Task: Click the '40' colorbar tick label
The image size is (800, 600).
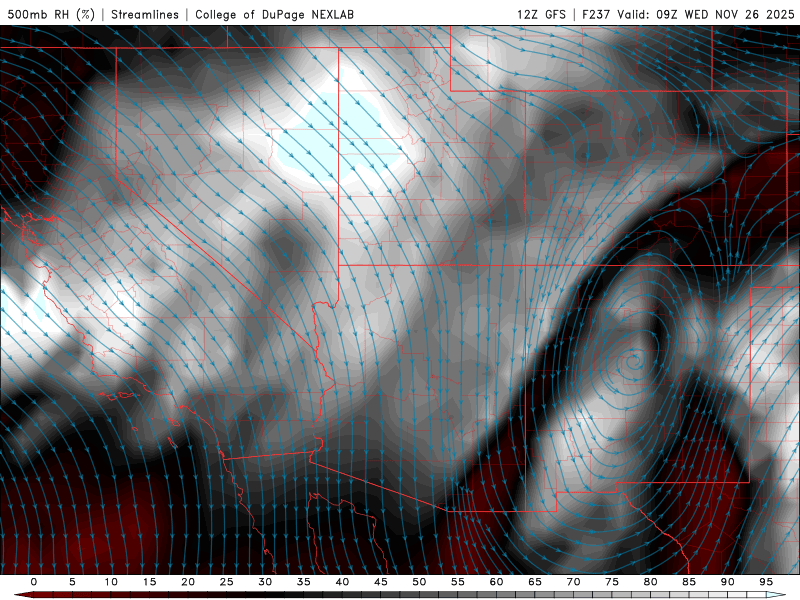Action: click(x=342, y=582)
